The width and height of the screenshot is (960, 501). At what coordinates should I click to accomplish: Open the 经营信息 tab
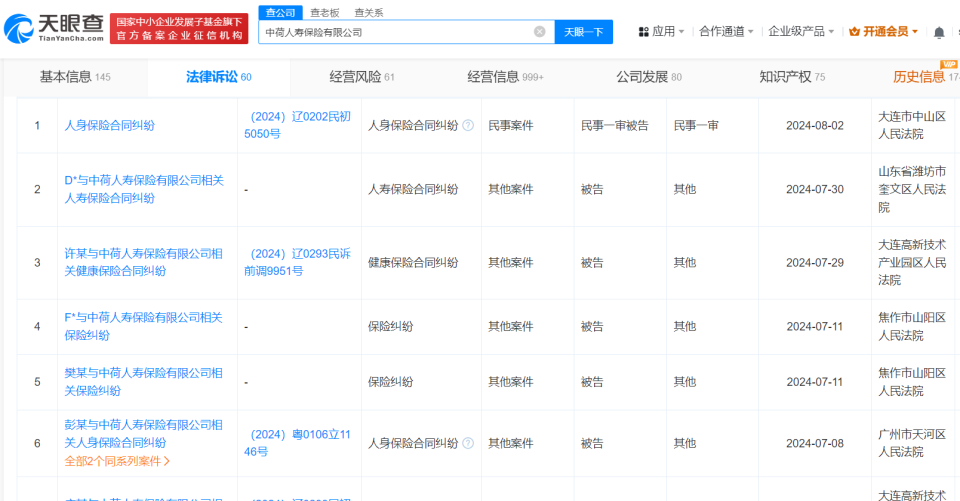(505, 77)
